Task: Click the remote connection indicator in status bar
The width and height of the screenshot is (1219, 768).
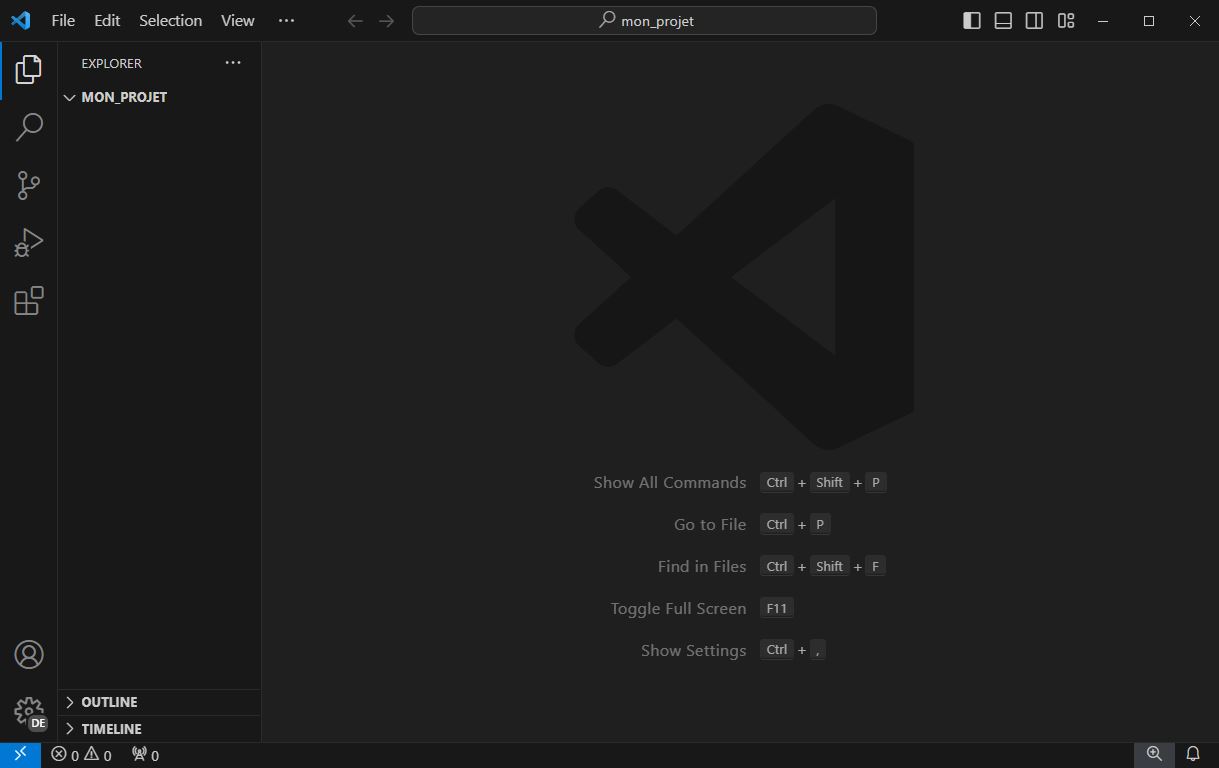Action: (20, 754)
